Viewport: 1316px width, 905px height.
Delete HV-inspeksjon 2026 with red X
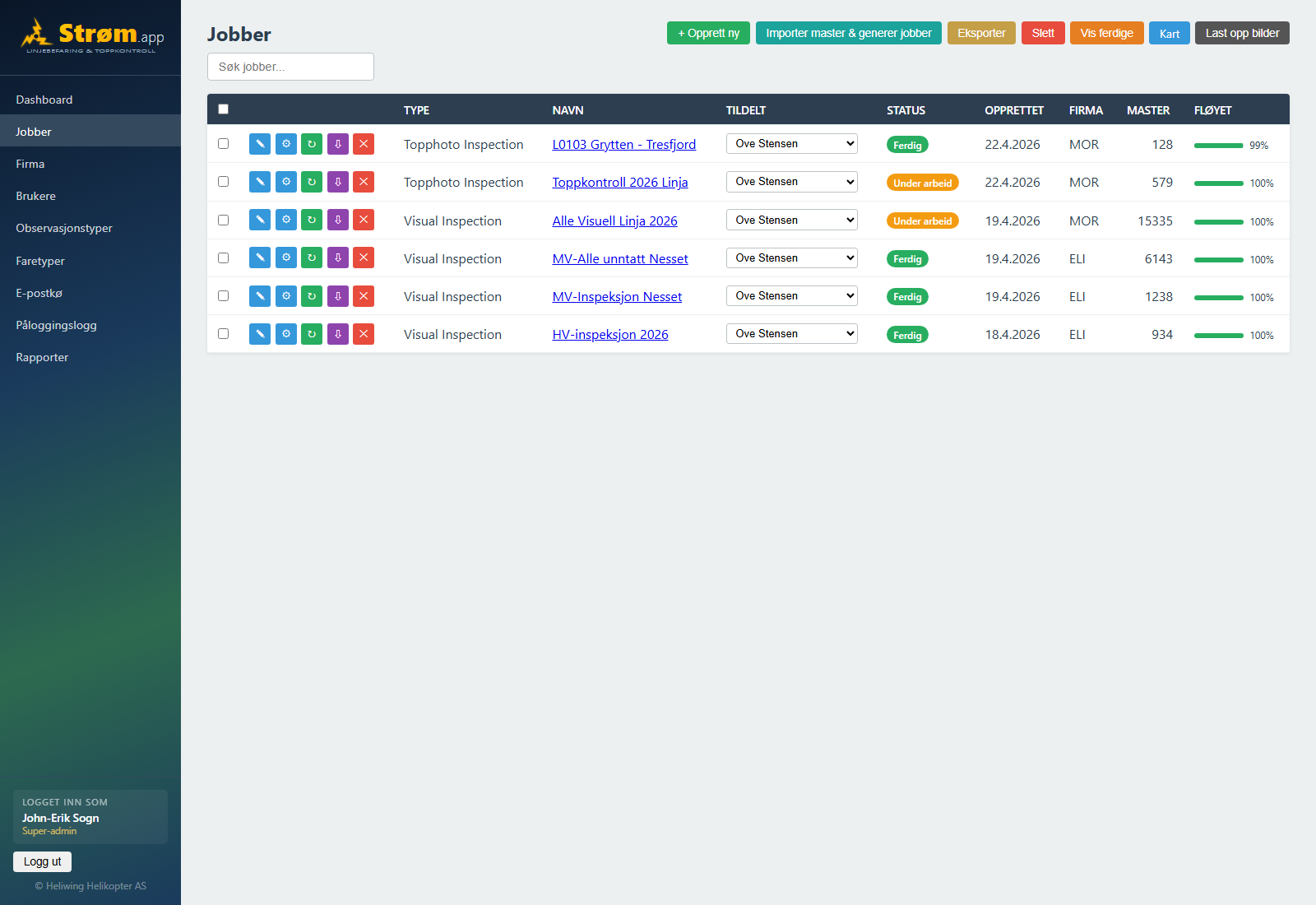coord(364,334)
